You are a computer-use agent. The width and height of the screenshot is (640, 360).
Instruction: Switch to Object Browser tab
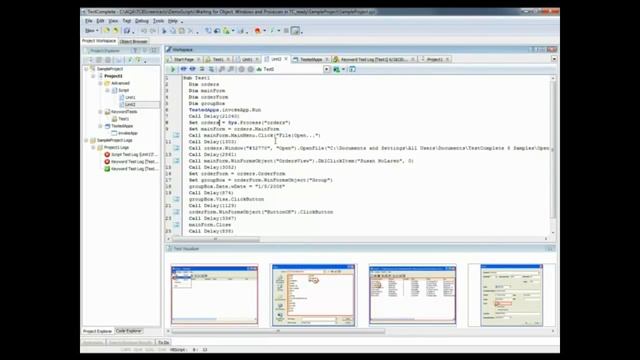click(133, 41)
